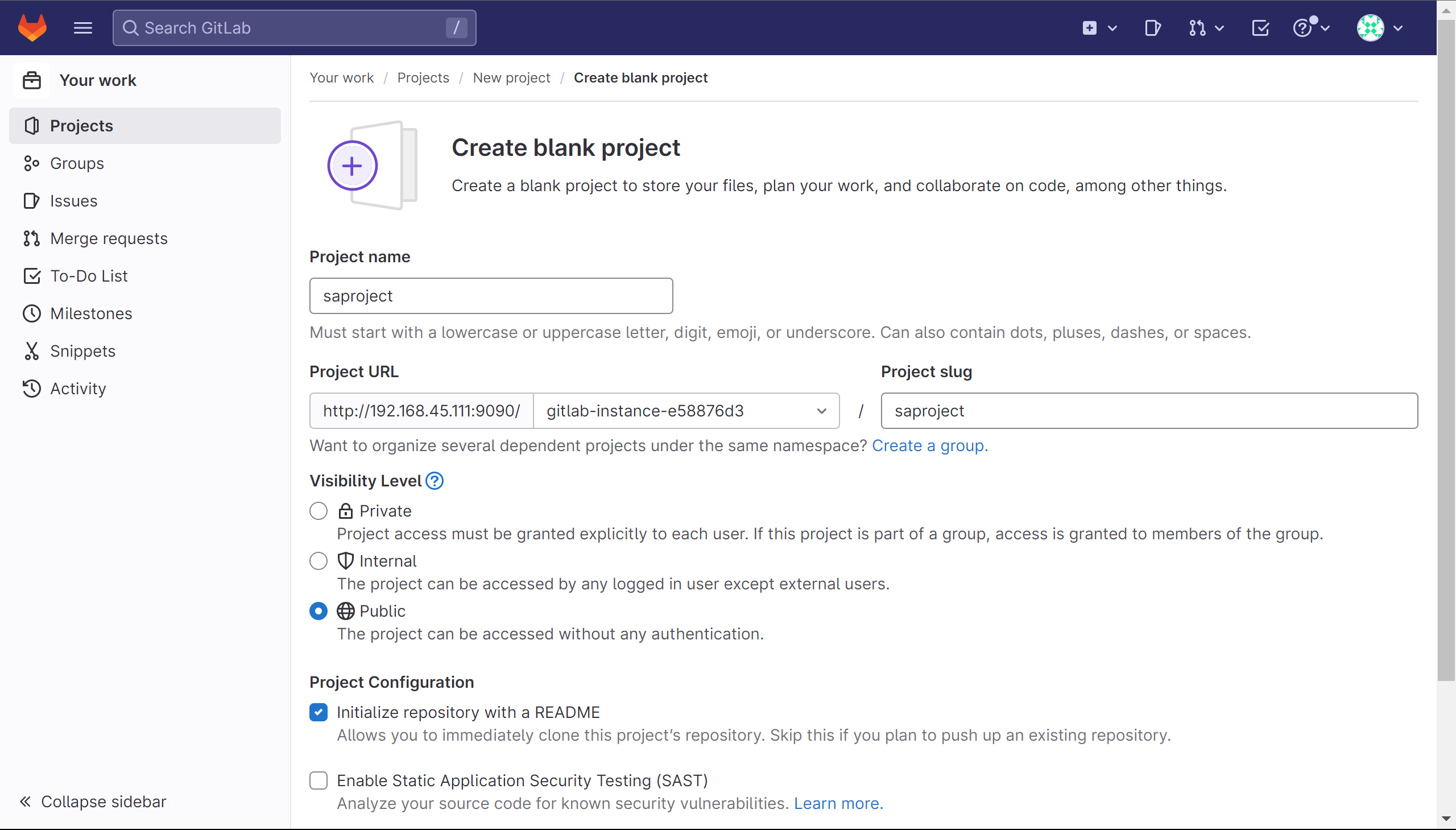Viewport: 1456px width, 830px height.
Task: Click the GitLab fox logo
Action: click(x=32, y=27)
